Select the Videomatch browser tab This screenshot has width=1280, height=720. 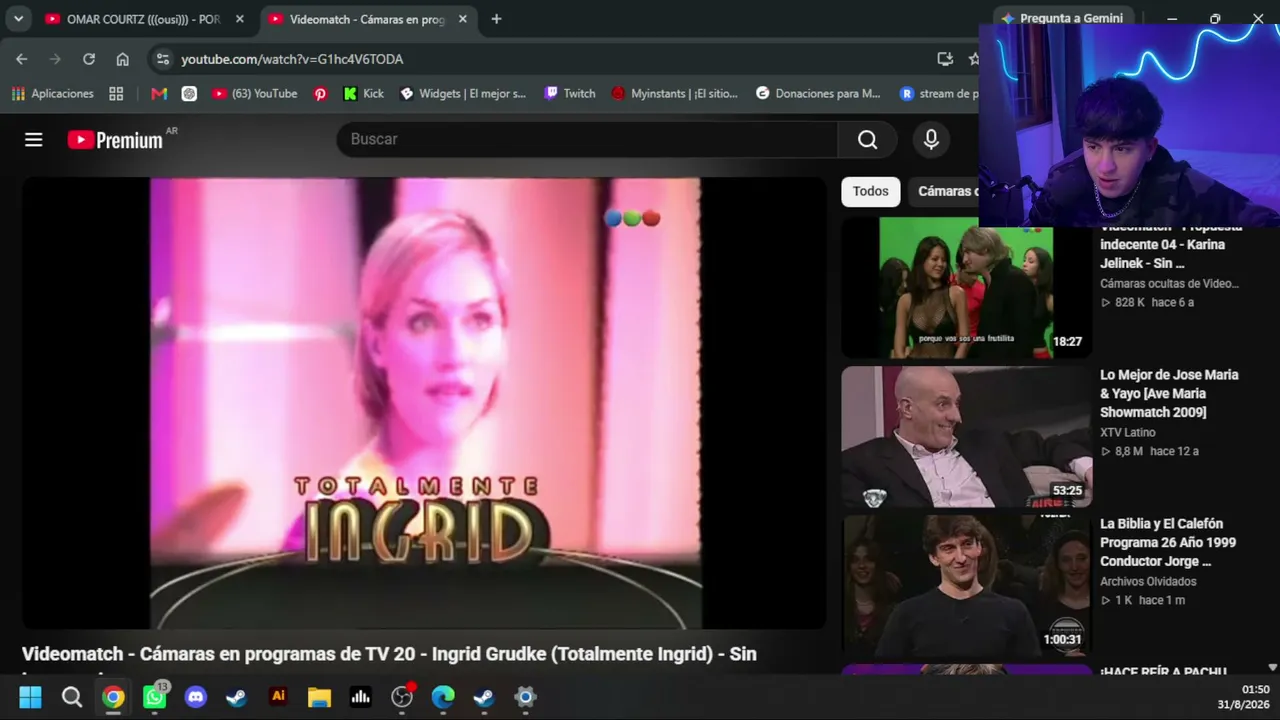pyautogui.click(x=368, y=19)
